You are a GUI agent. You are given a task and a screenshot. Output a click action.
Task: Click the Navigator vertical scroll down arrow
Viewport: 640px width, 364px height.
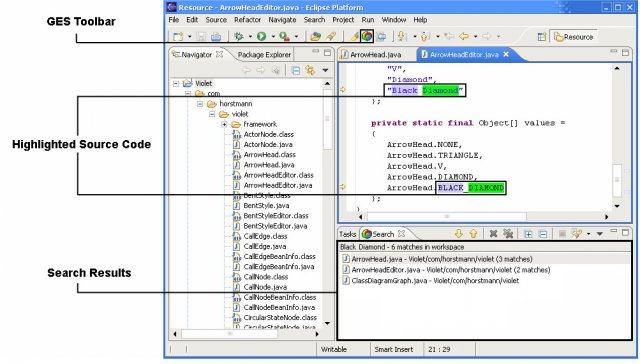[x=327, y=323]
